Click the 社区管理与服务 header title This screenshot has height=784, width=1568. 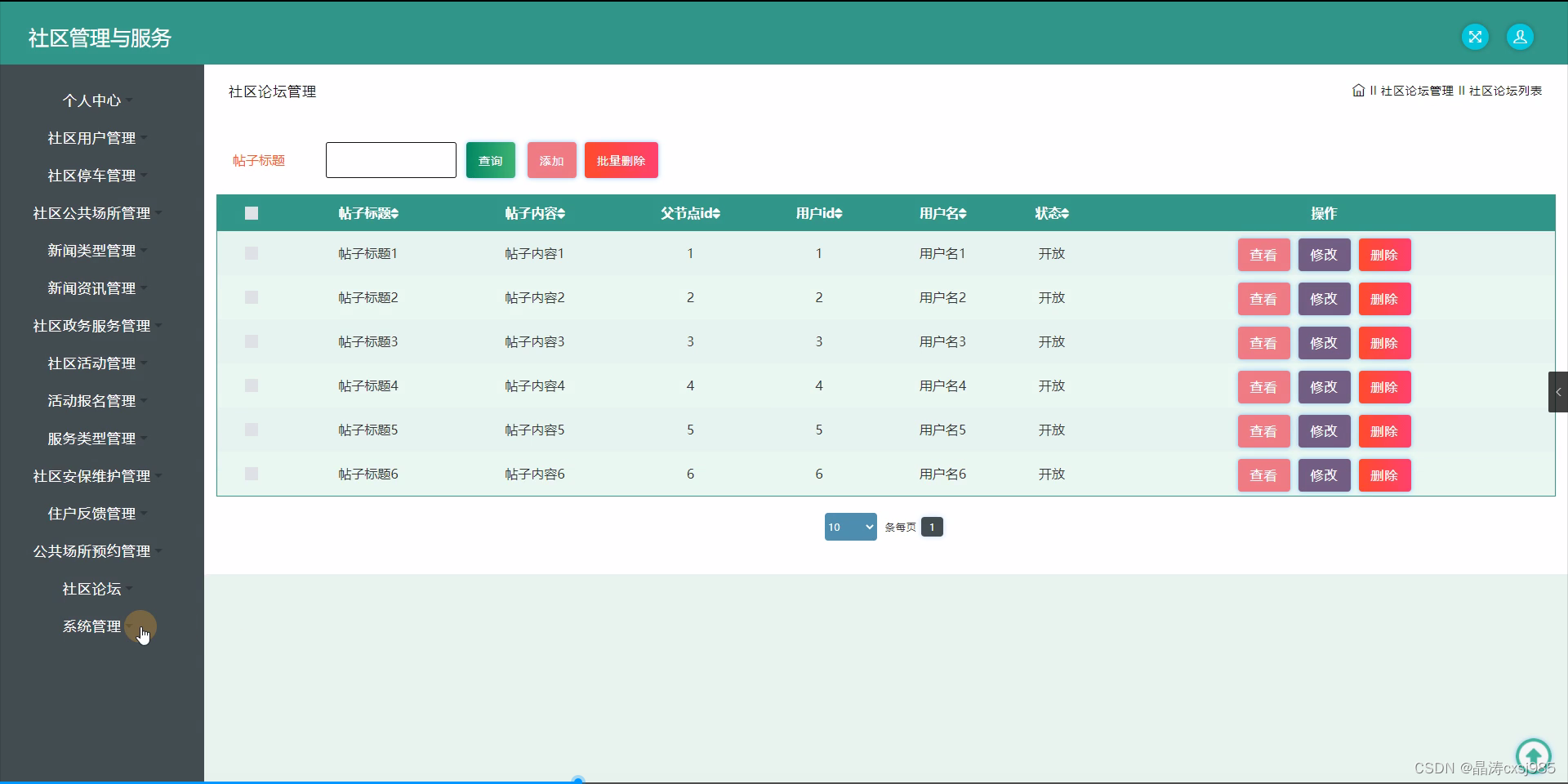click(x=100, y=38)
